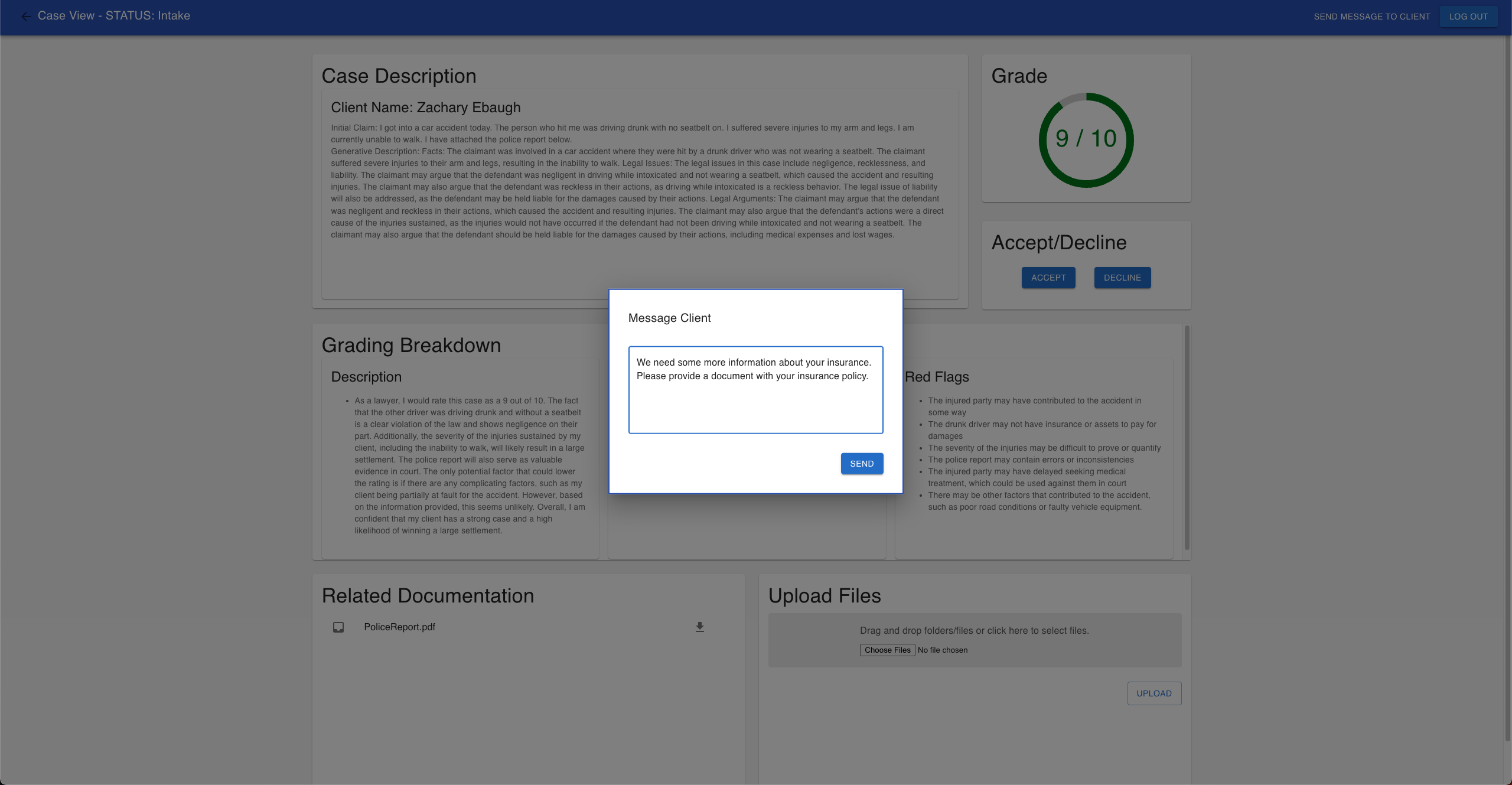Click the back arrow icon
Viewport: 1512px width, 785px height.
point(25,17)
